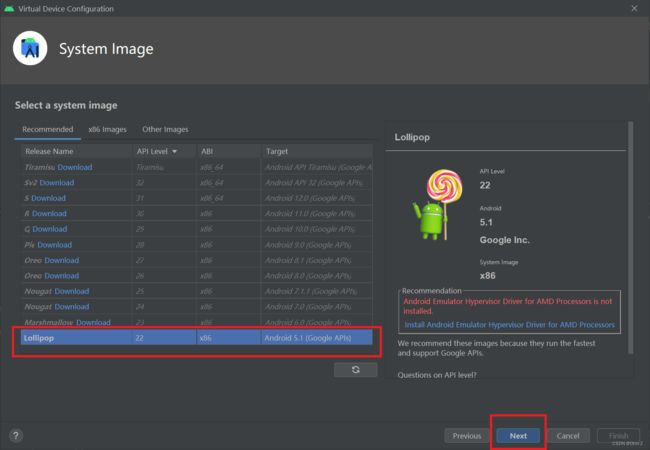Download the R system image
Viewport: 650px width, 450px height.
tap(49, 214)
